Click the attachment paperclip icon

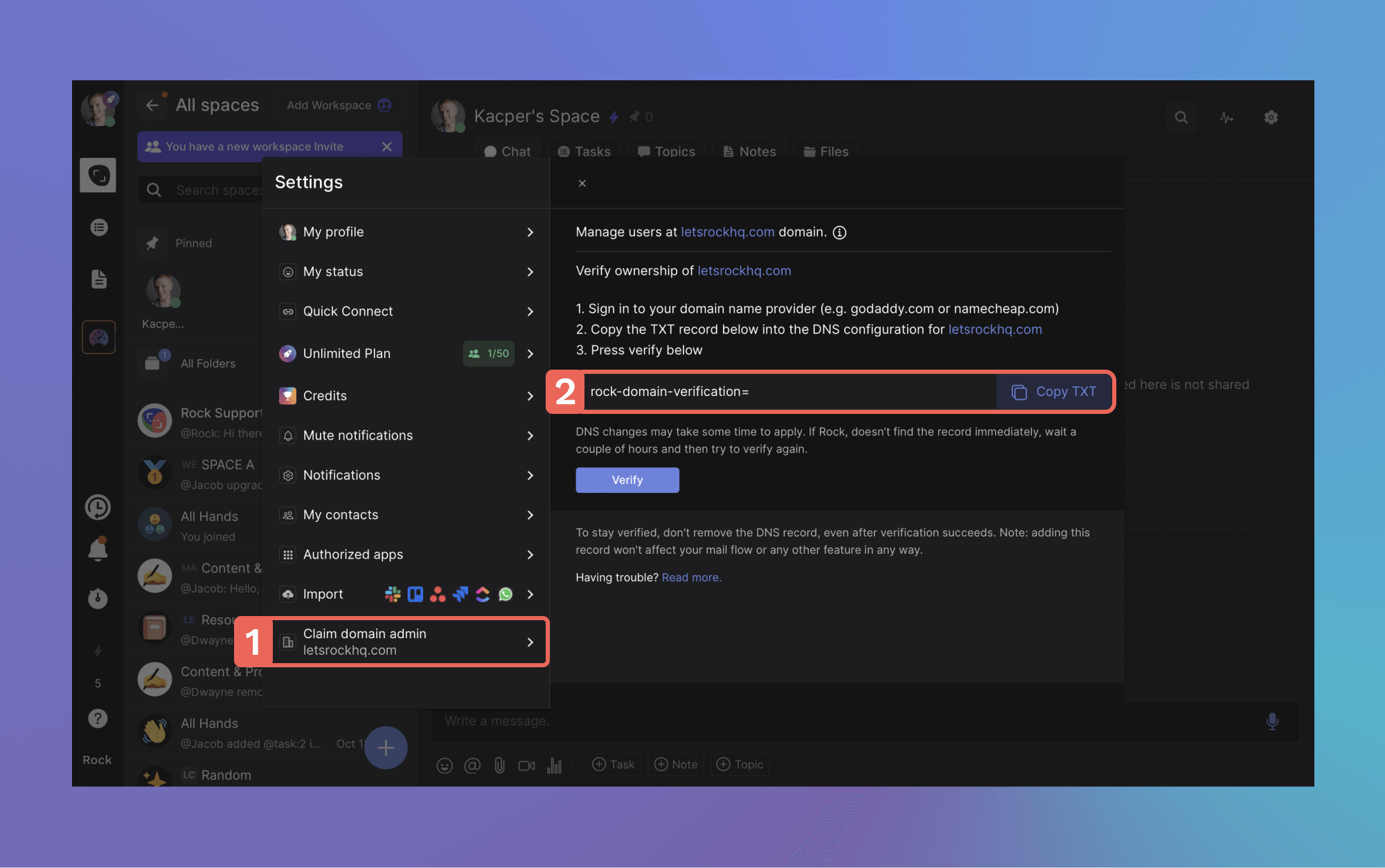[x=499, y=765]
